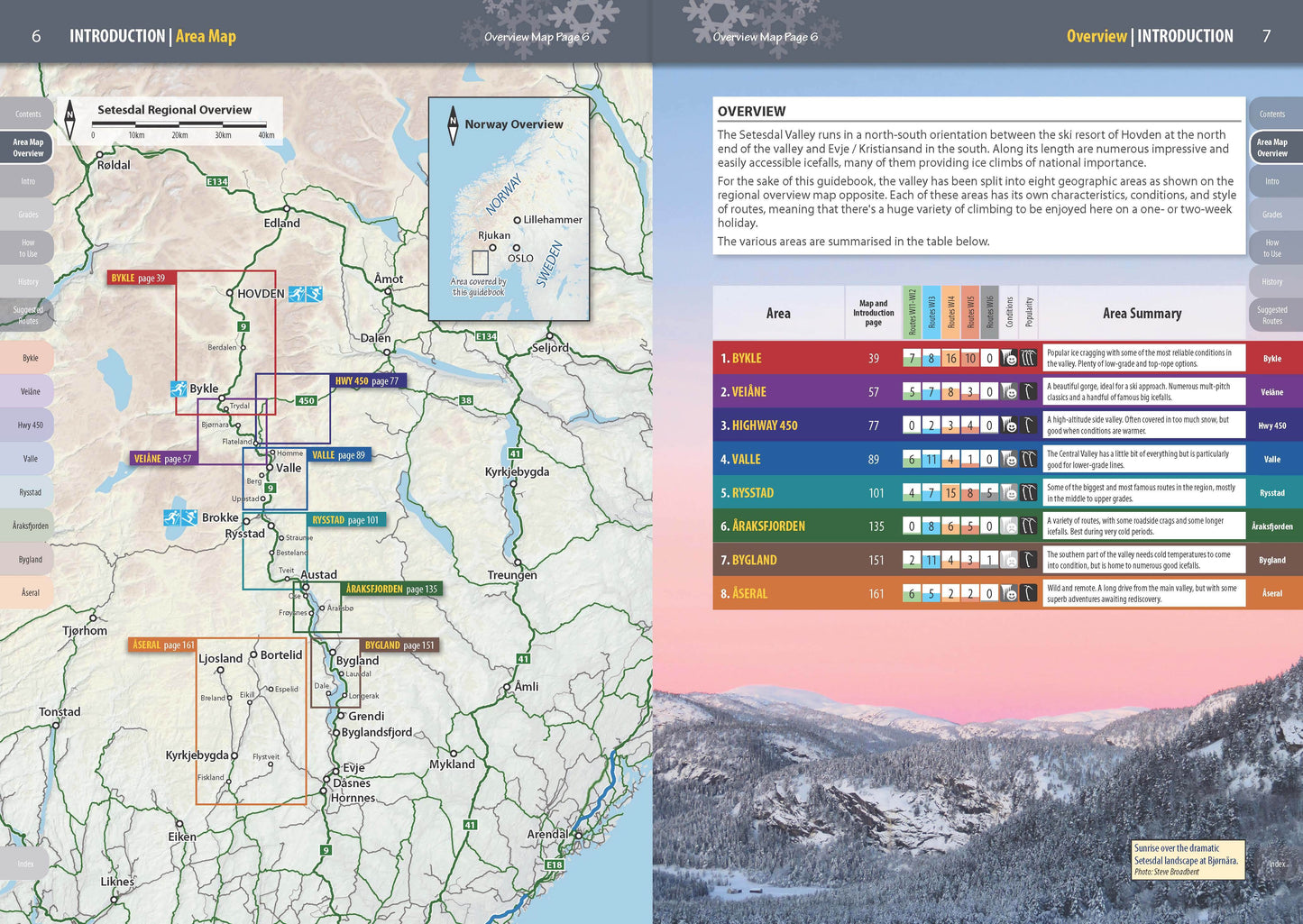Go to Suggested Routes tab on right edge
Image resolution: width=1303 pixels, height=924 pixels.
coord(1272,316)
